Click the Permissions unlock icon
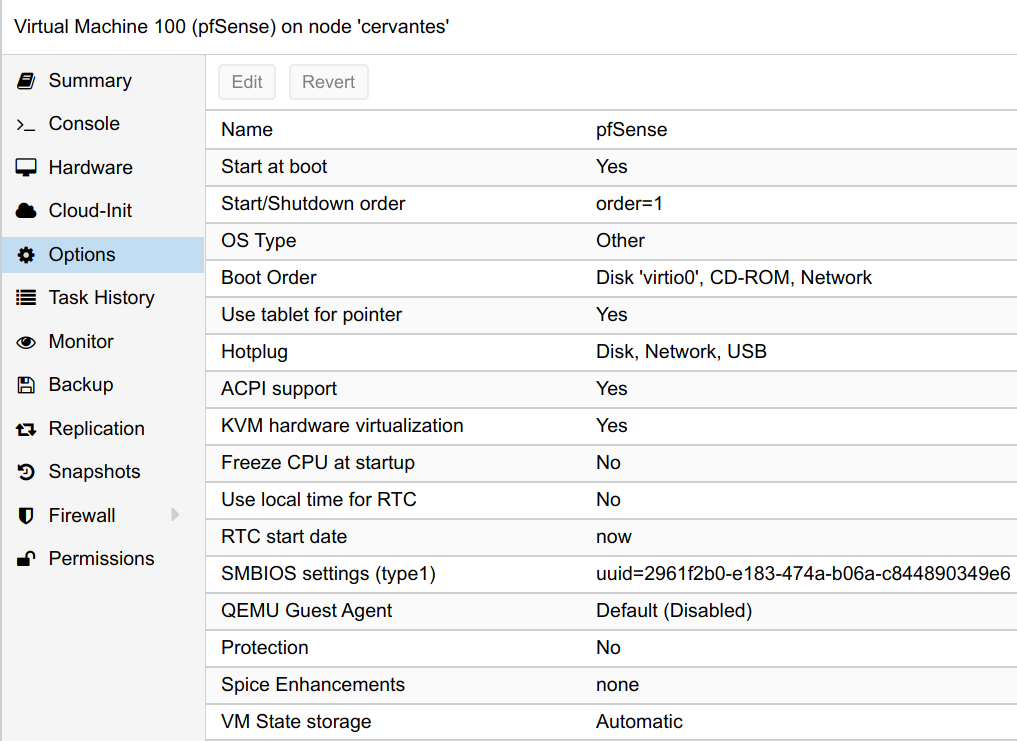Viewport: 1017px width, 741px height. tap(26, 559)
